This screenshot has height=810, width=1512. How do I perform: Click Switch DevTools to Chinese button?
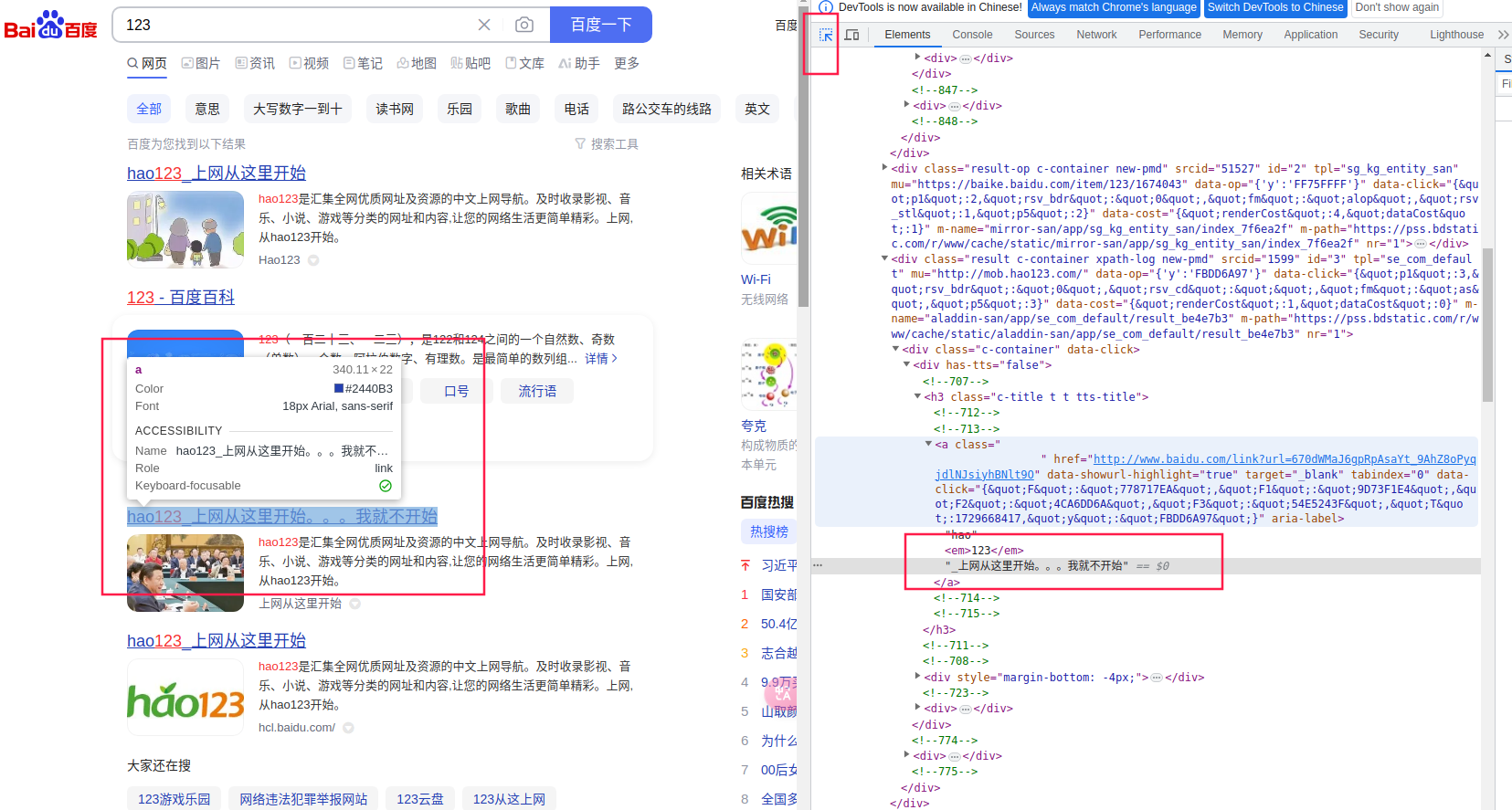1275,7
